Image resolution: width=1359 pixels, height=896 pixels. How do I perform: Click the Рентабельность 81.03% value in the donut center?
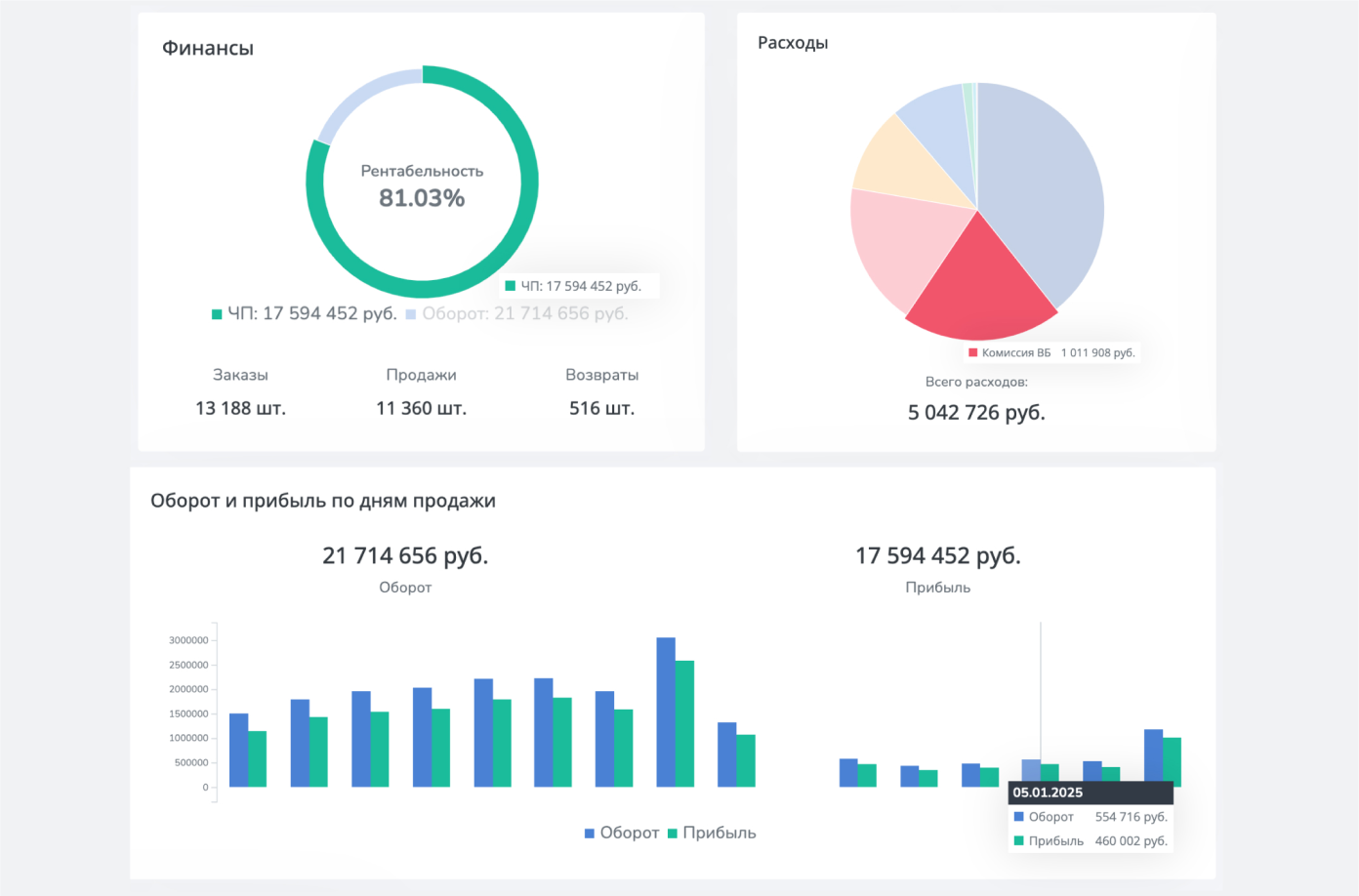[422, 198]
